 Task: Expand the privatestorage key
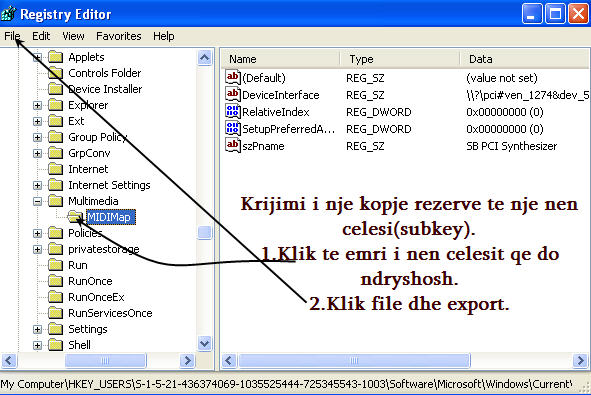37,250
